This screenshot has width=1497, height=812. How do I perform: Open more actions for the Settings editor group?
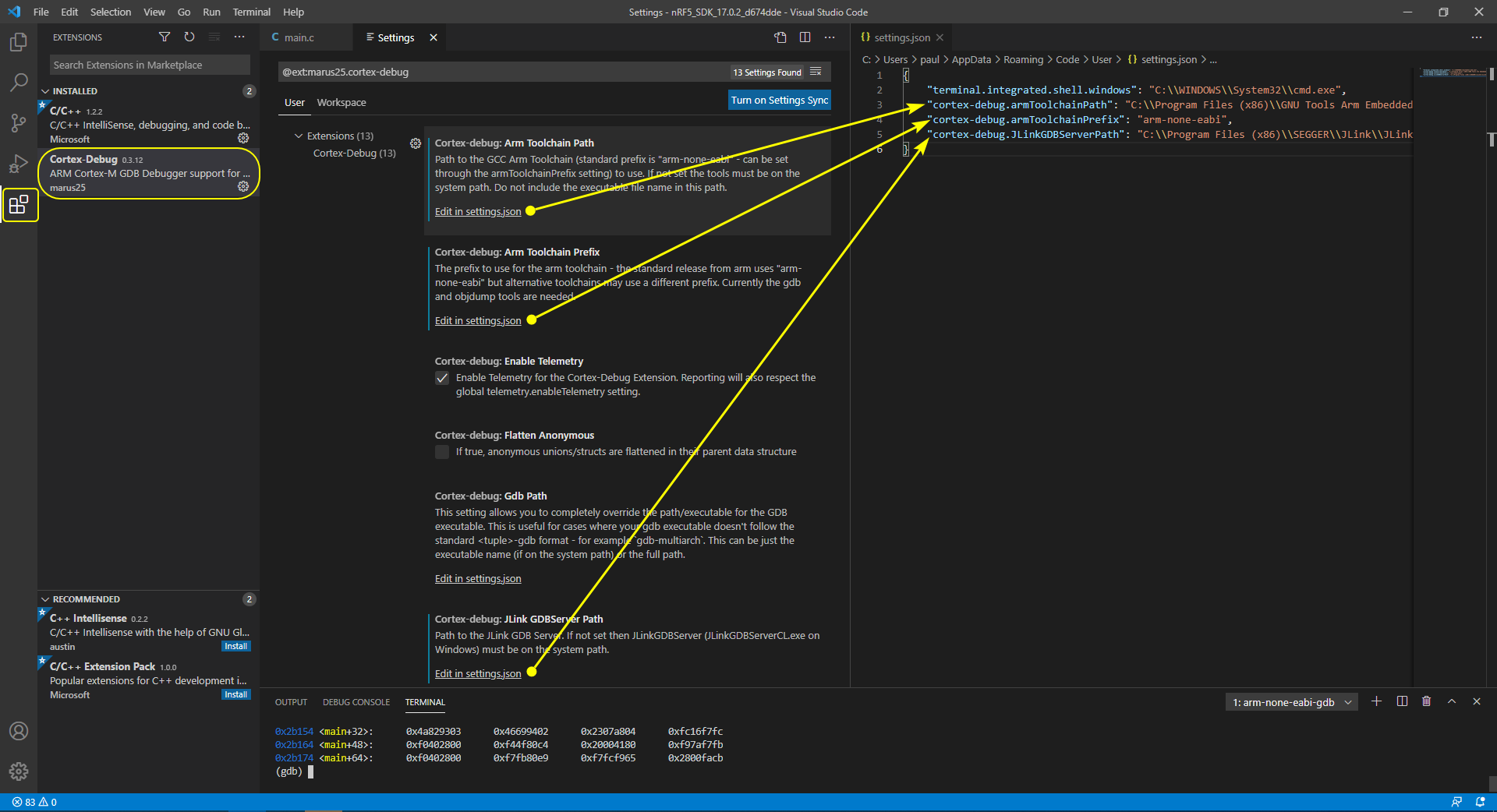pyautogui.click(x=830, y=37)
